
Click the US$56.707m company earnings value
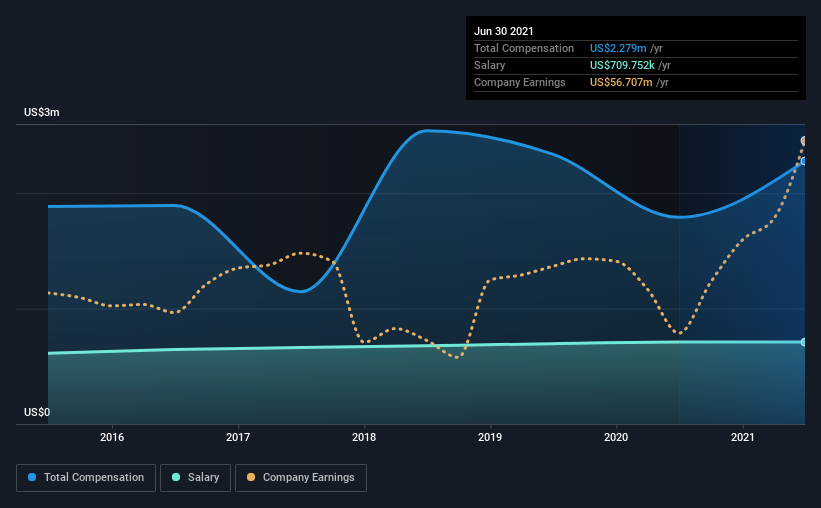coord(621,82)
